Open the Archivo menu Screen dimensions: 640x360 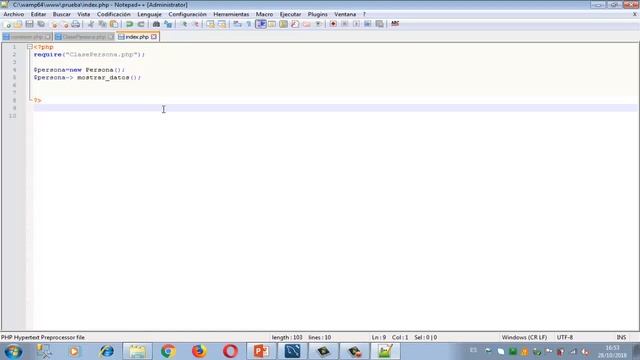pyautogui.click(x=13, y=14)
